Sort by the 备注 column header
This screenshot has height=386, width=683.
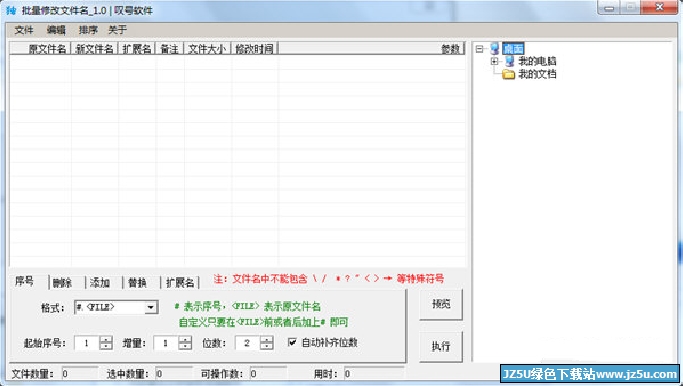[170, 49]
